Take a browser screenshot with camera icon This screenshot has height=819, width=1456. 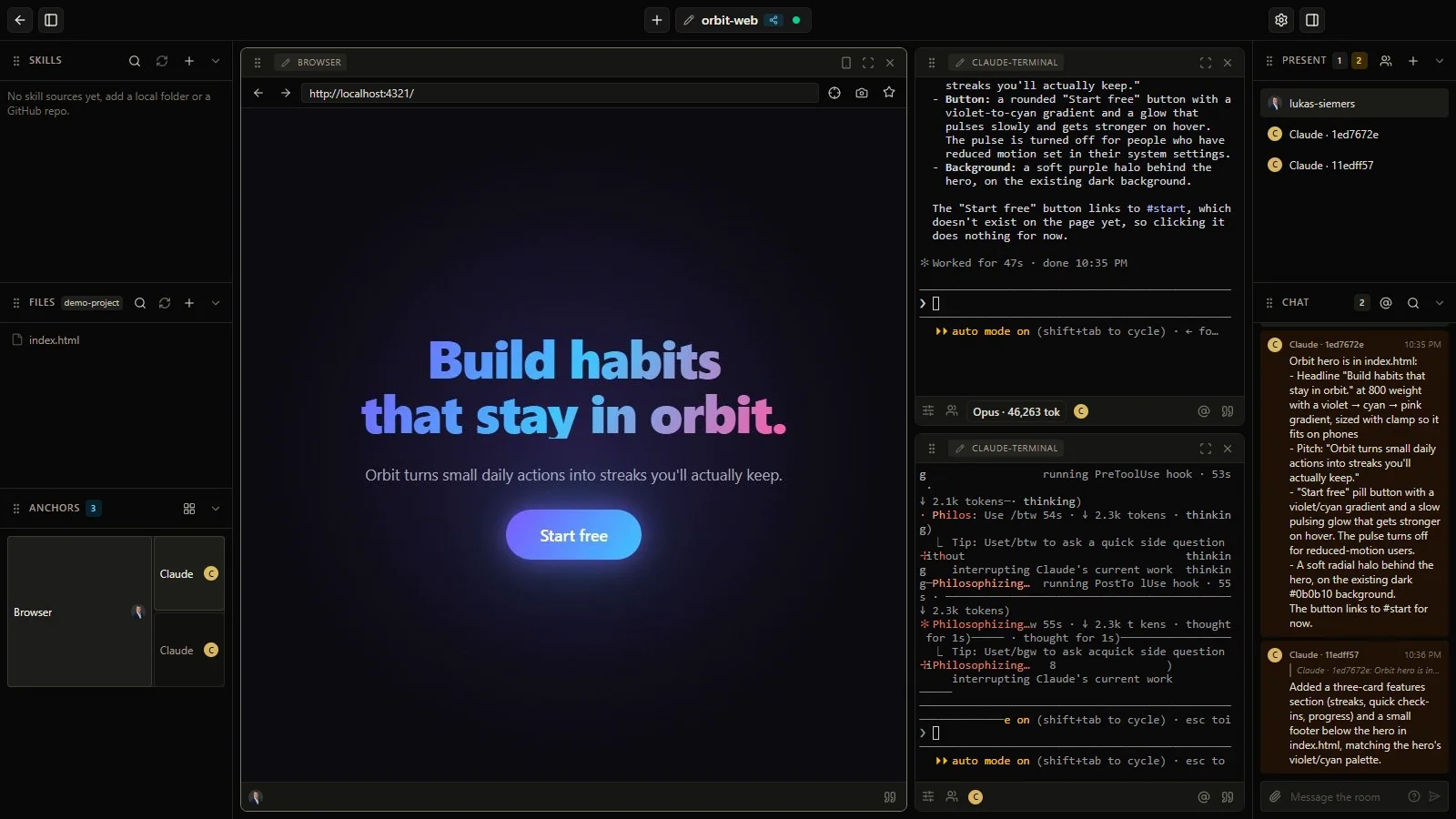(862, 93)
